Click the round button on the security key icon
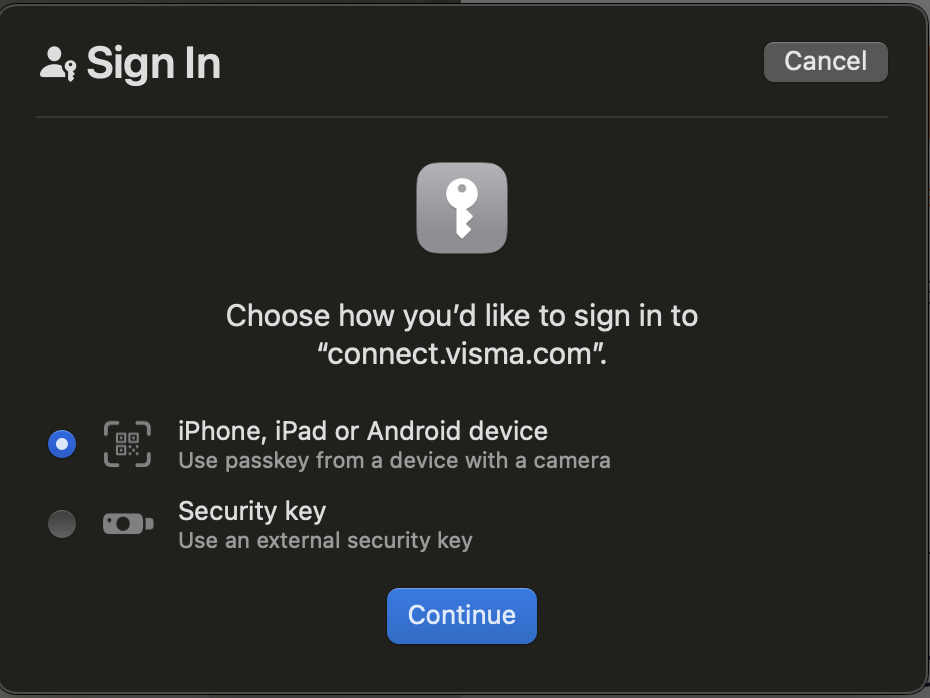930x698 pixels. (123, 523)
